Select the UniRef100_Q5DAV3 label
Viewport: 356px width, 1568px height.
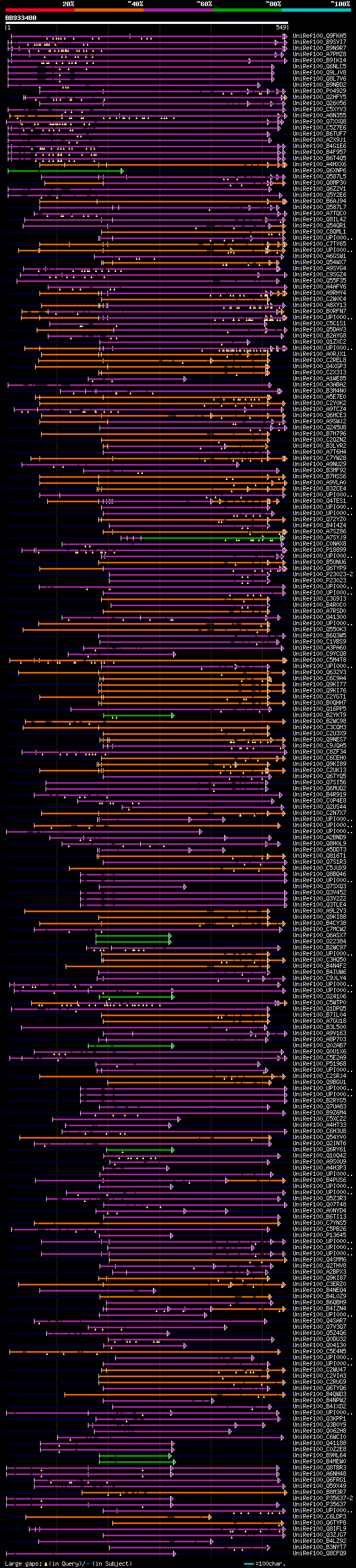coord(319,330)
